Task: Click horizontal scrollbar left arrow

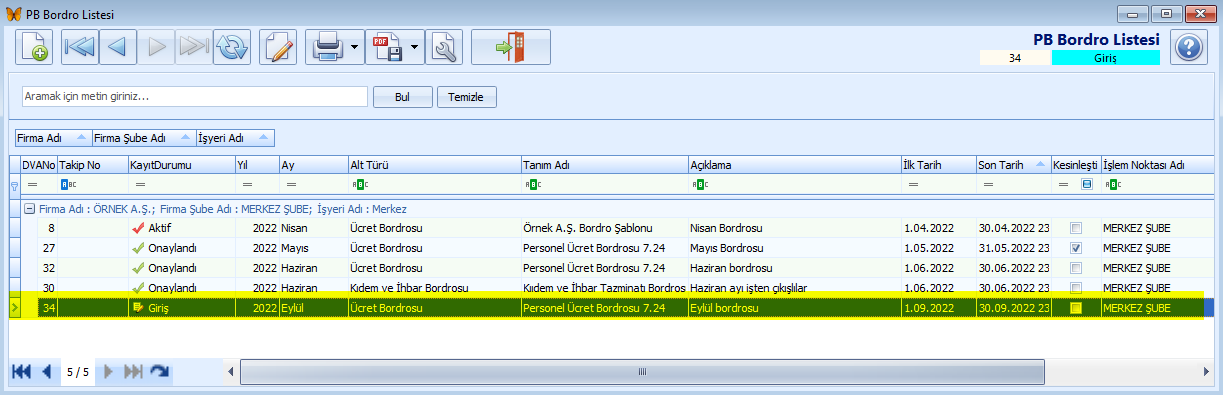Action: (232, 371)
